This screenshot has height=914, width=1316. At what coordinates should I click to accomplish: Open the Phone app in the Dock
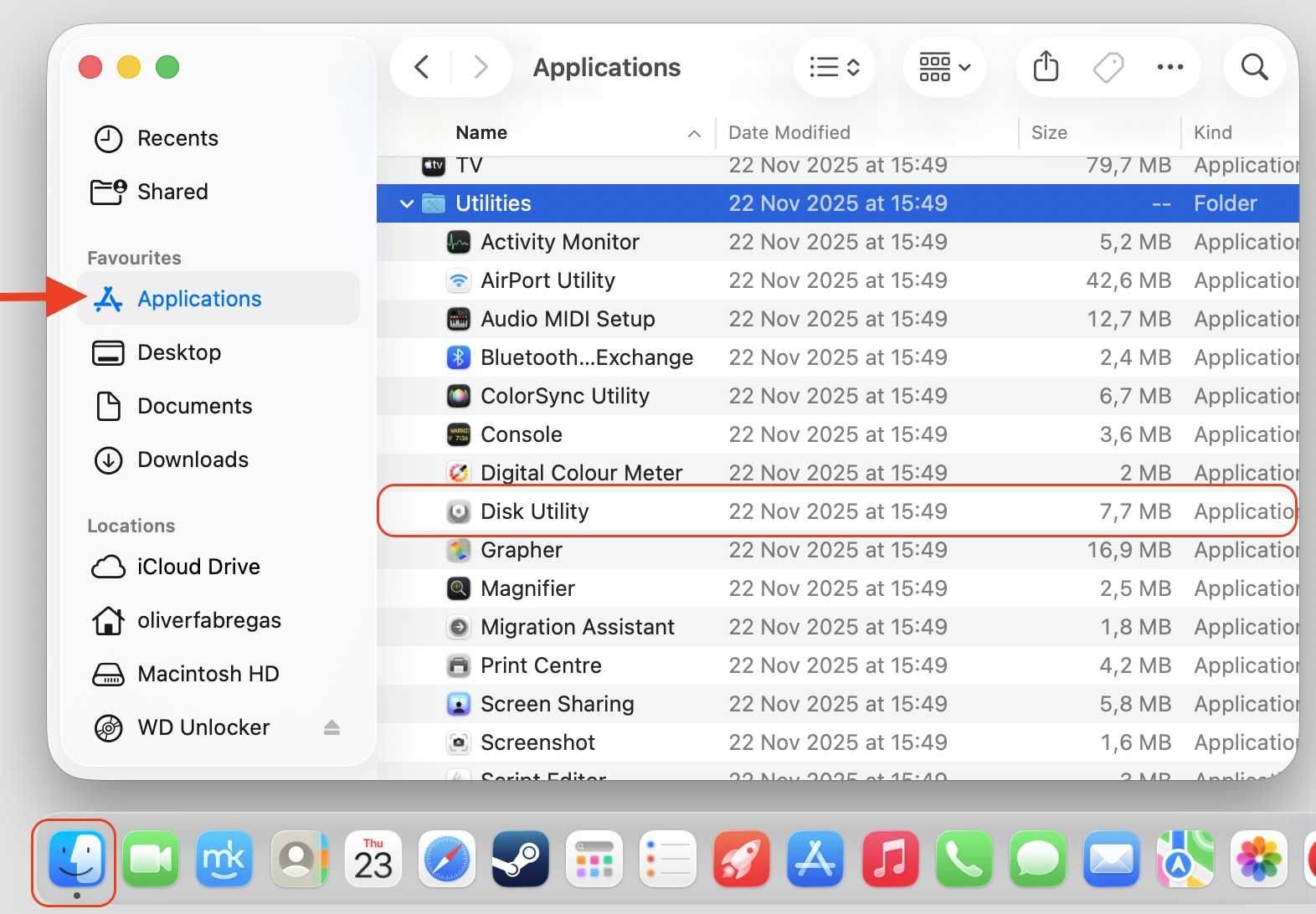coord(964,859)
